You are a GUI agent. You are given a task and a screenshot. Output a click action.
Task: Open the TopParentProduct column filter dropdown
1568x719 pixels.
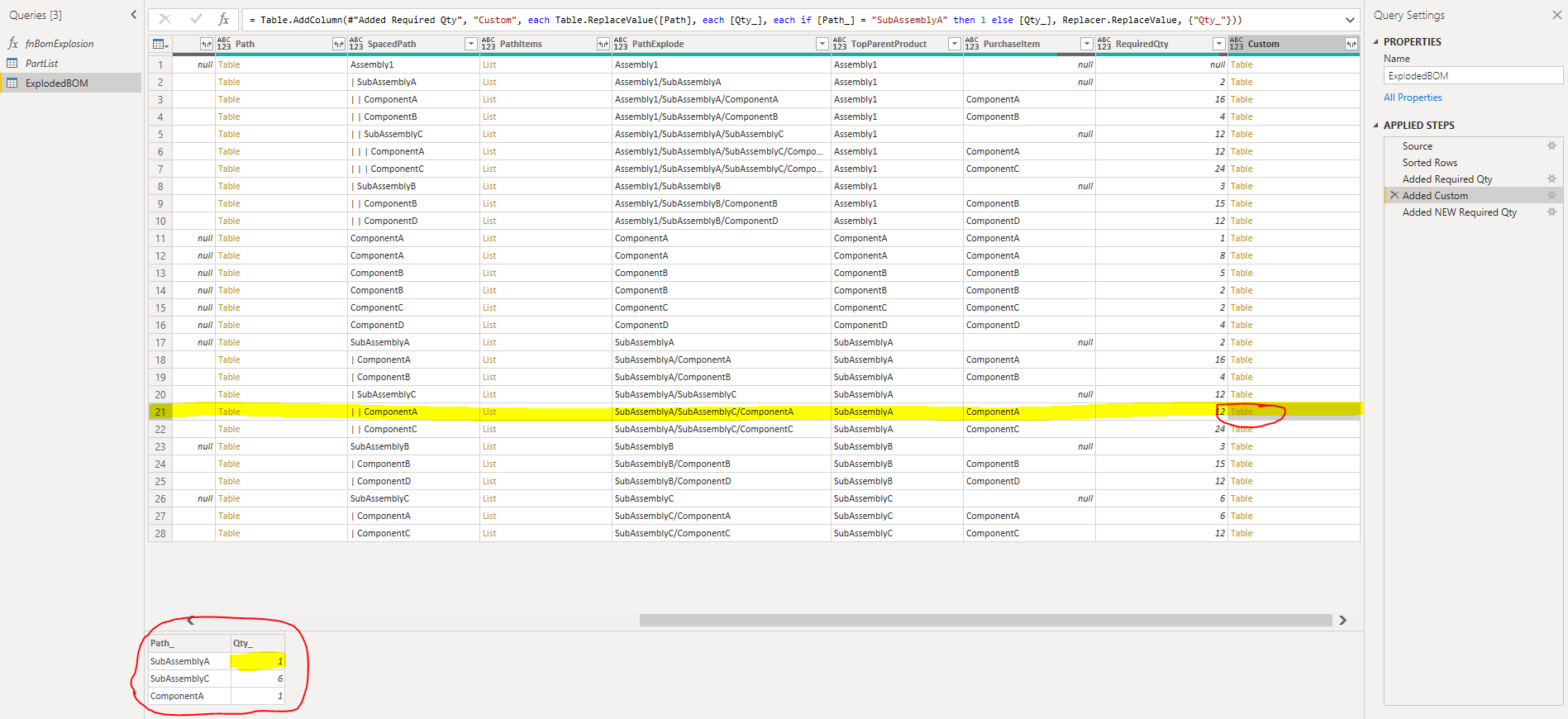tap(955, 44)
